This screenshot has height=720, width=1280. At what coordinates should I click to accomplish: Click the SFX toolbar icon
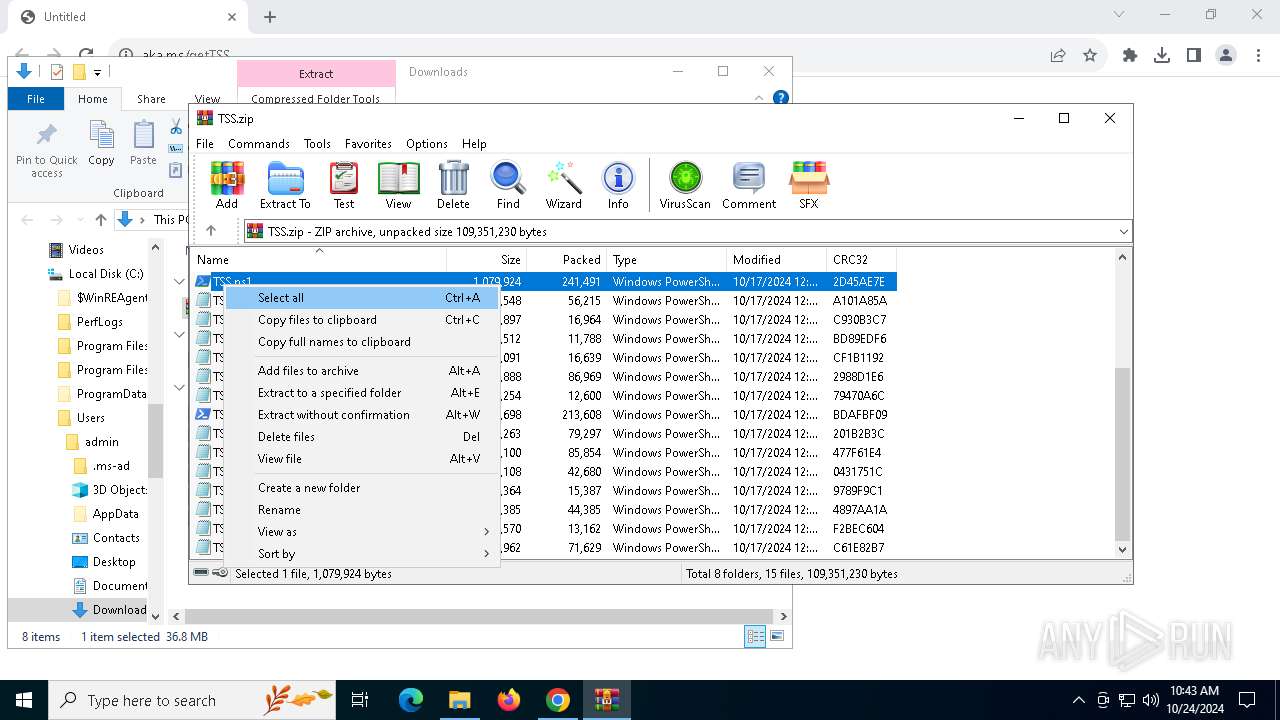808,185
